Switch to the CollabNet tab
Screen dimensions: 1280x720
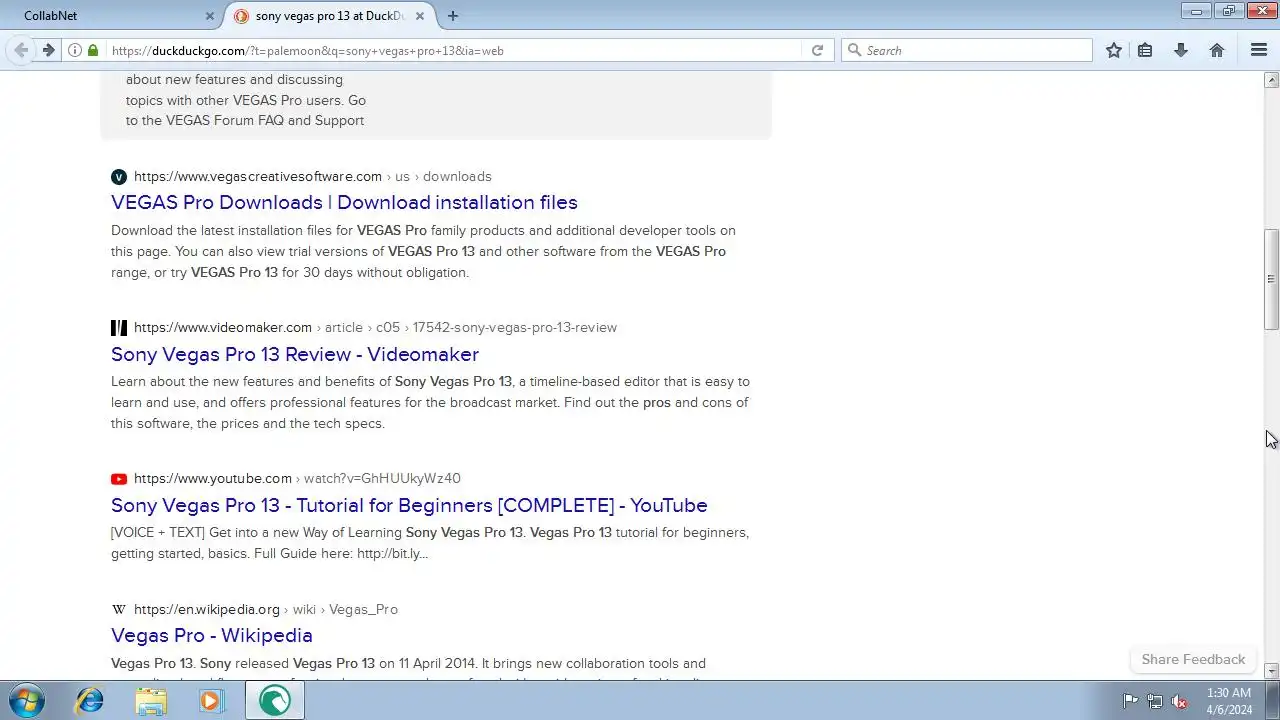pos(112,16)
